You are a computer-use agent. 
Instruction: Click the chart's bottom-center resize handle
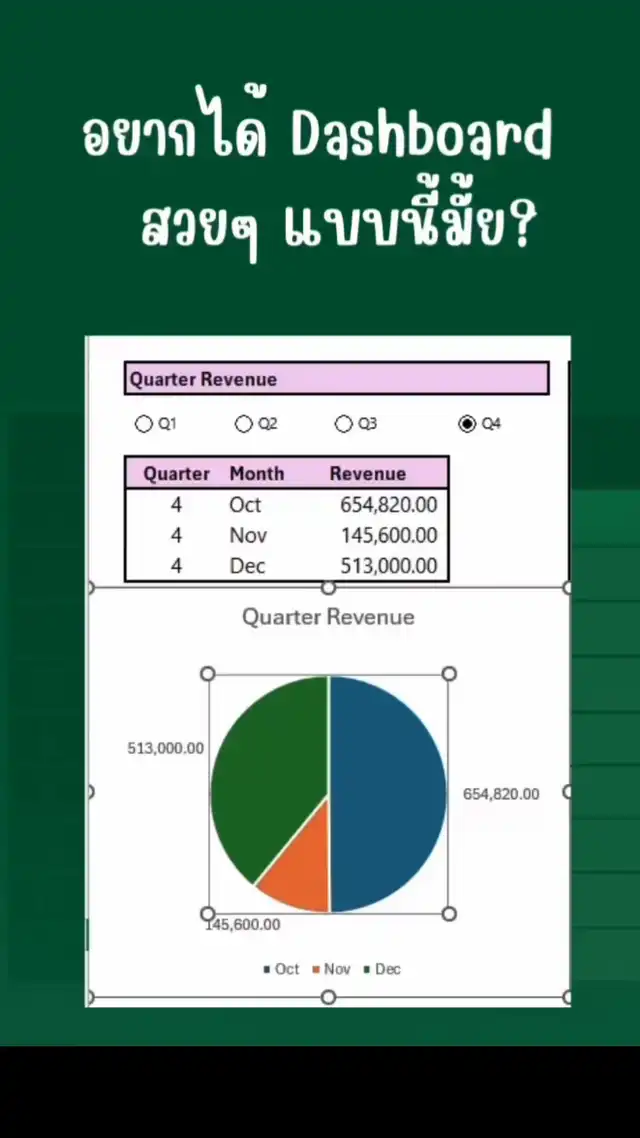(x=328, y=997)
